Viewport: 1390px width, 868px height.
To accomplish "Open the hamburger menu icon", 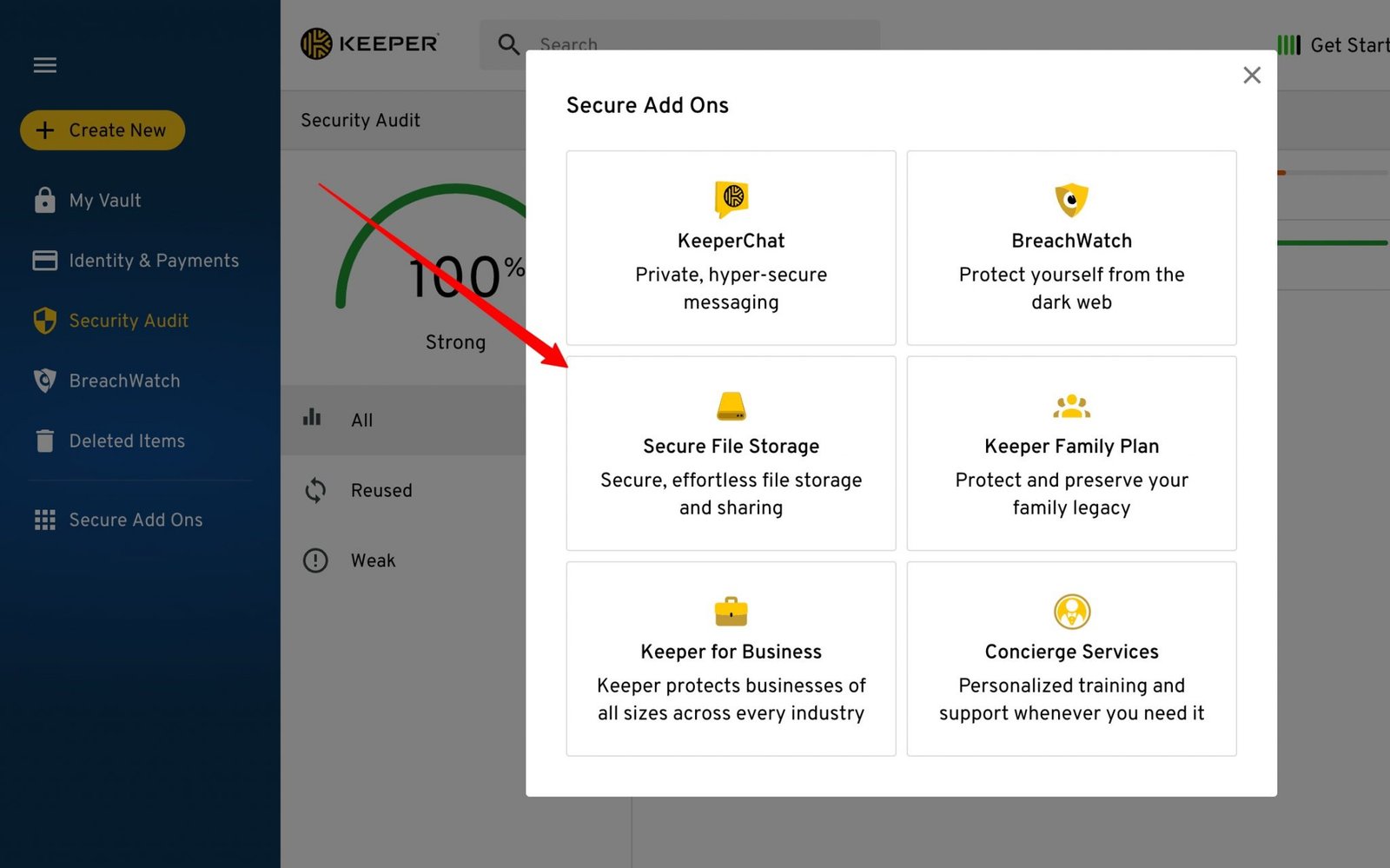I will click(x=44, y=65).
